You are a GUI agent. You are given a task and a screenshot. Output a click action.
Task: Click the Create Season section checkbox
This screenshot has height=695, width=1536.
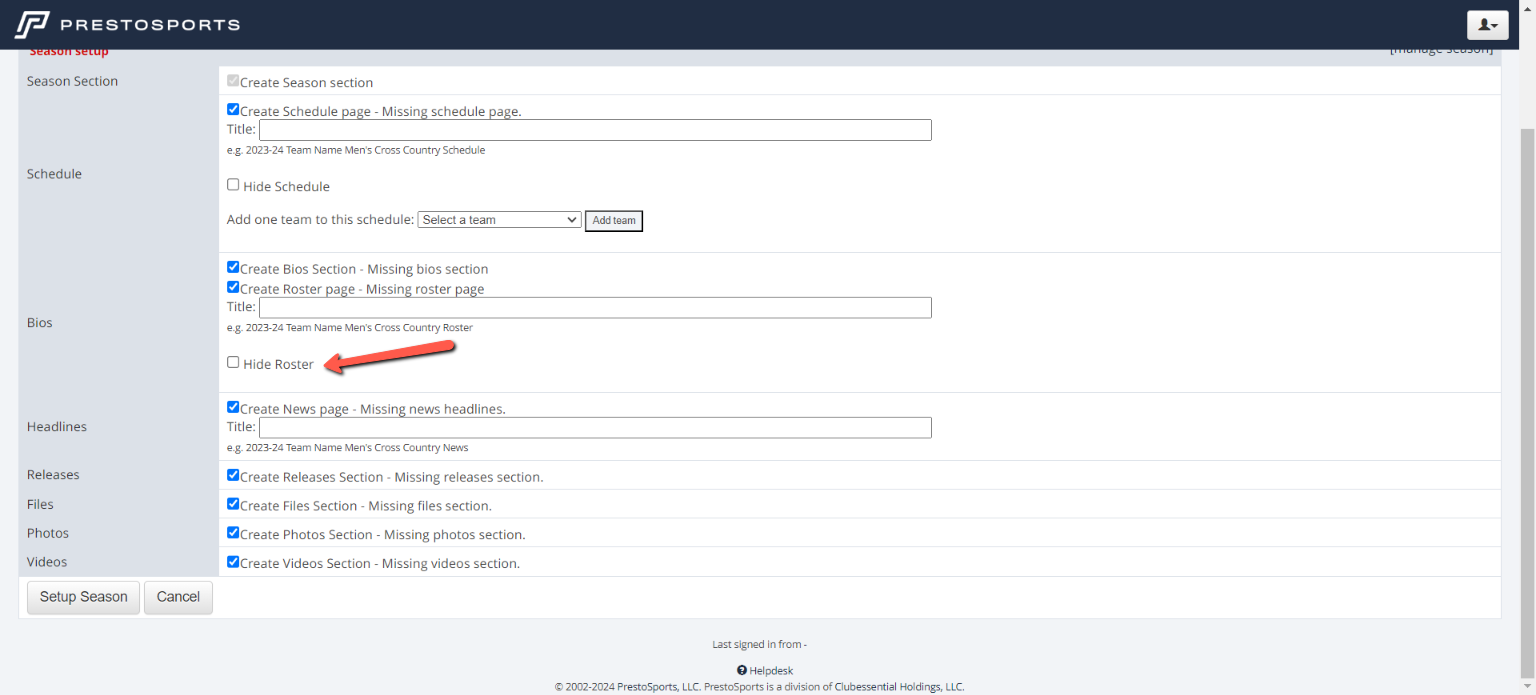click(233, 81)
